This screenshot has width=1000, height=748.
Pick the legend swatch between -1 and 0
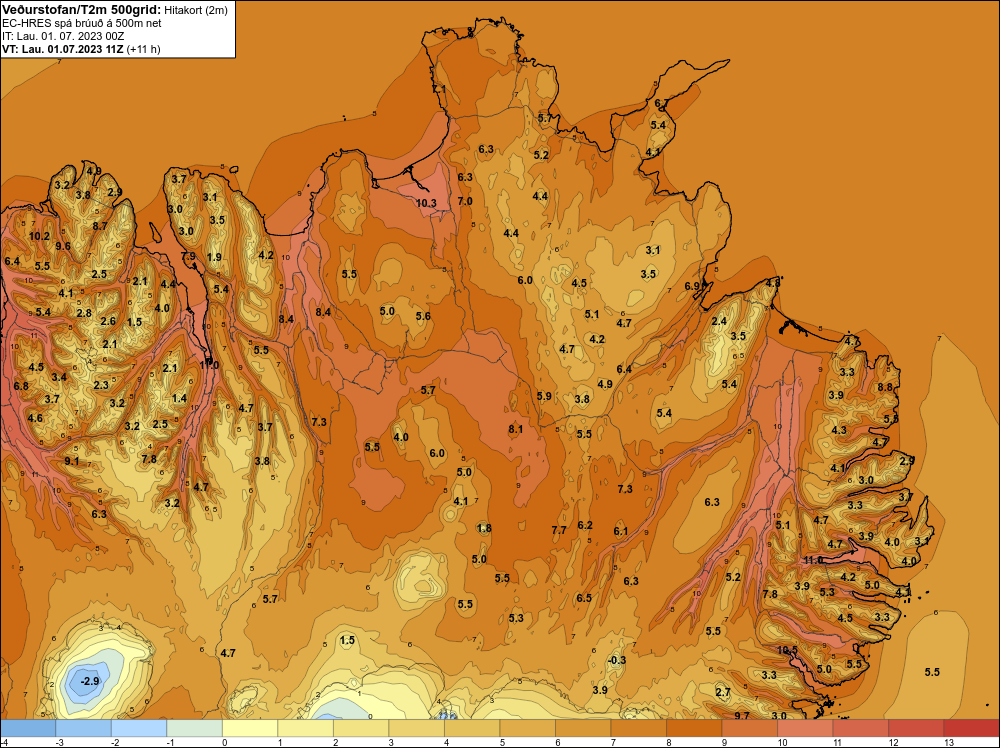click(195, 728)
